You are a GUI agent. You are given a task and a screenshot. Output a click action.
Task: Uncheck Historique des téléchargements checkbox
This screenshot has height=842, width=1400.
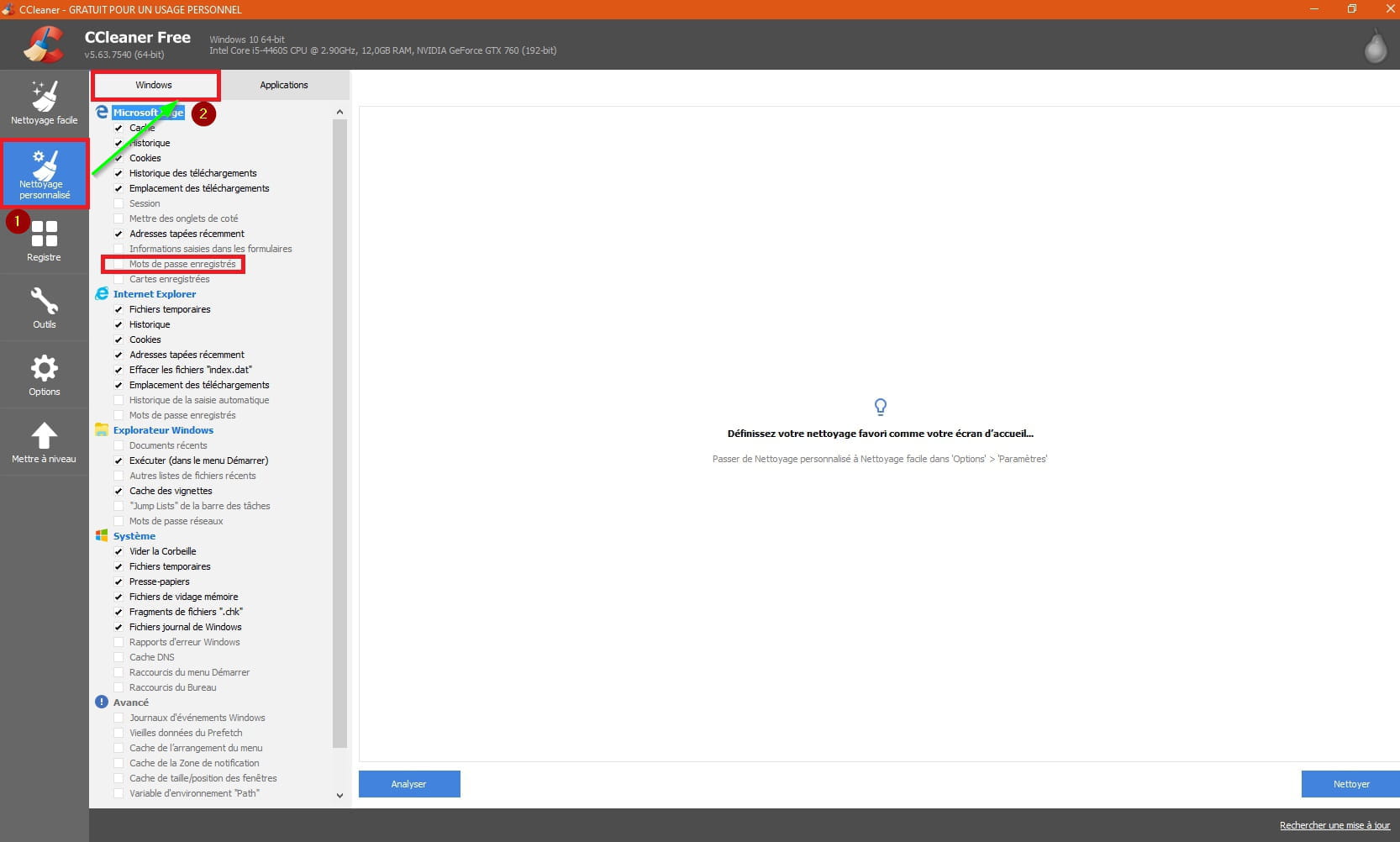118,173
